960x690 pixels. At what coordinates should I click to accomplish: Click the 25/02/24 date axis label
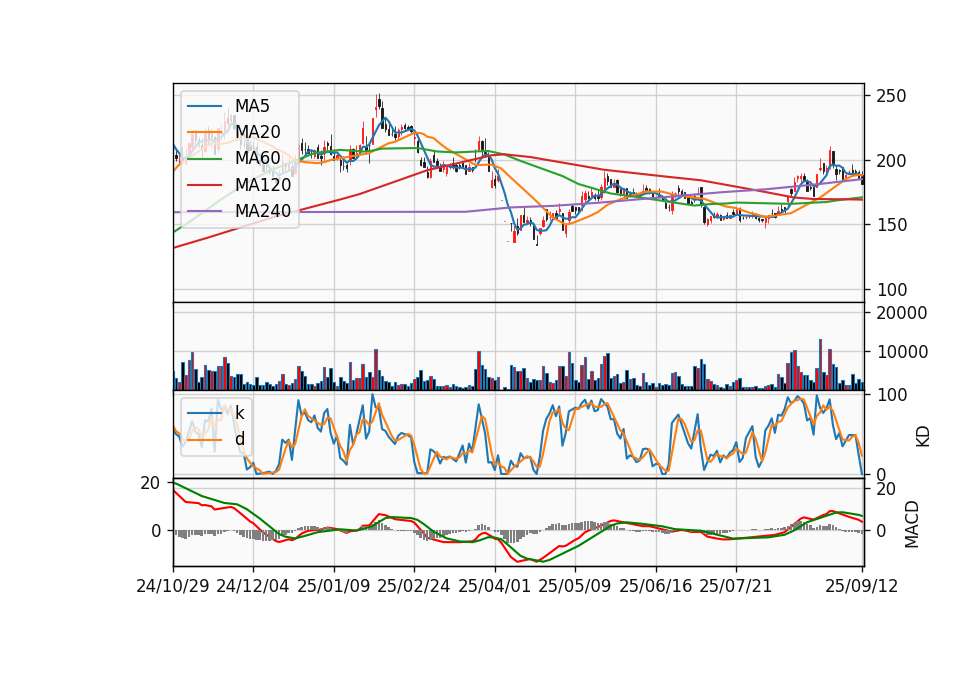coord(414,586)
